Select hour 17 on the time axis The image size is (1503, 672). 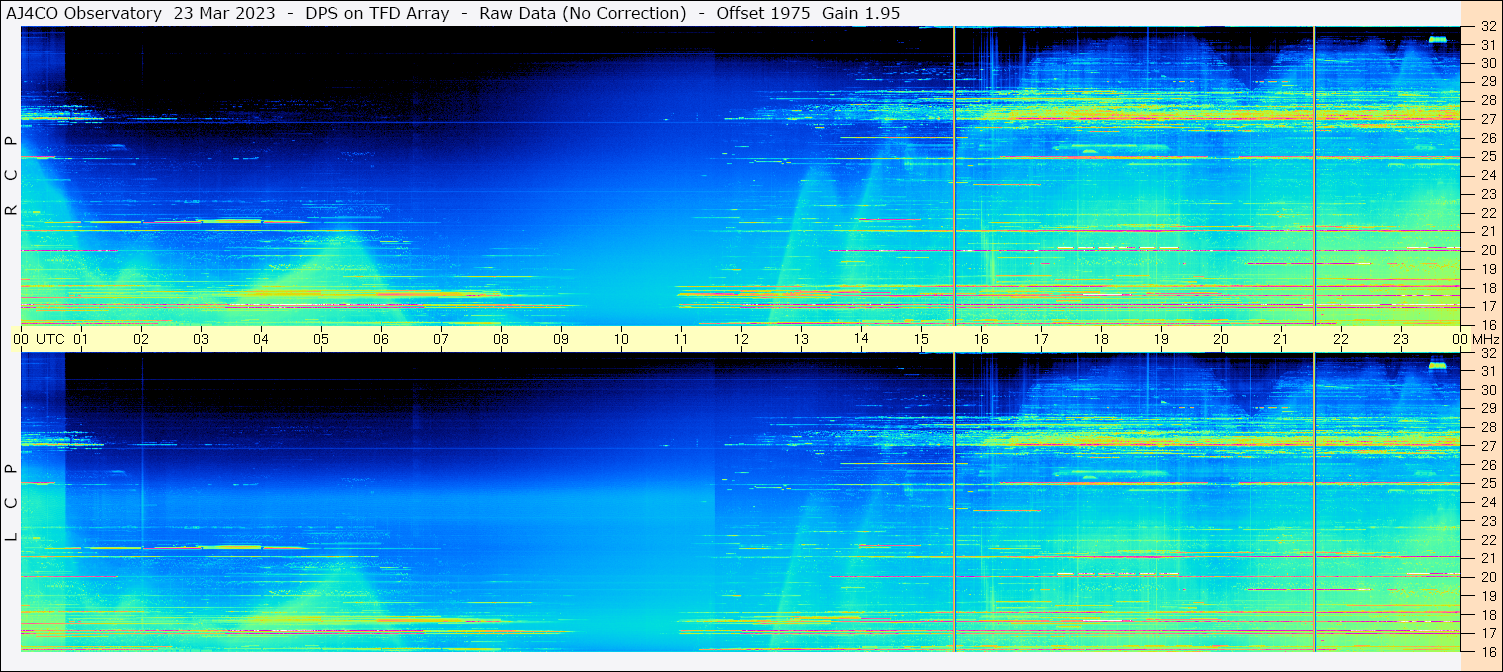(x=1041, y=339)
